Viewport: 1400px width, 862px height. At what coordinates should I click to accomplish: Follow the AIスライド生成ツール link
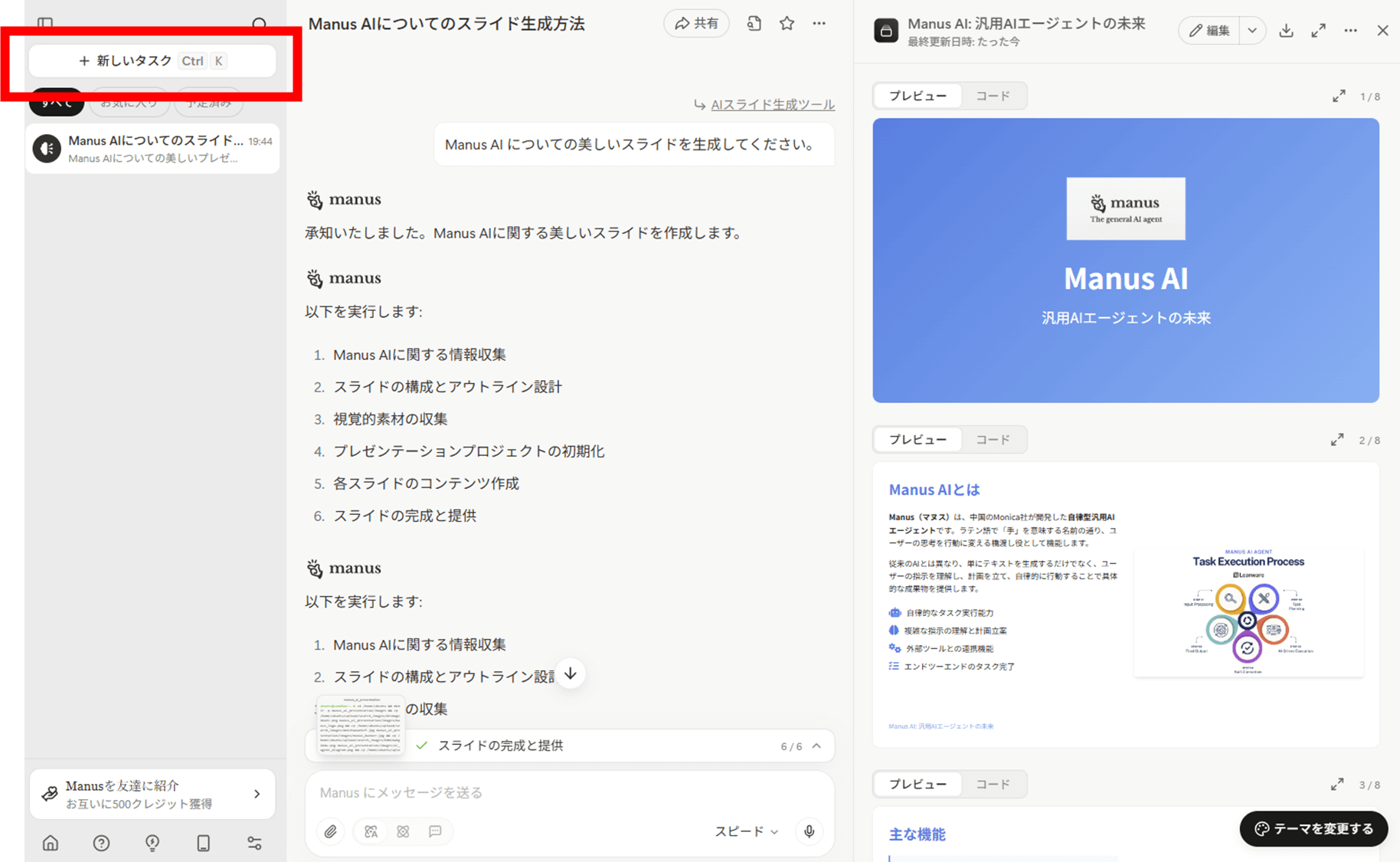[x=772, y=104]
